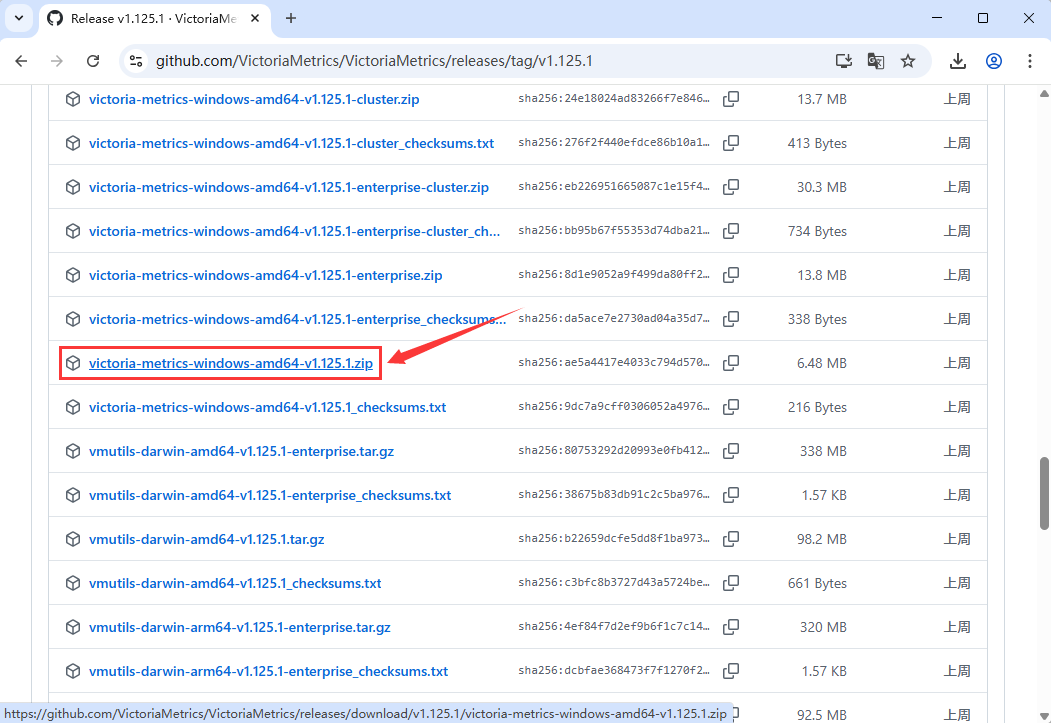
Task: Click the scrollbar down arrow
Action: click(x=1044, y=716)
